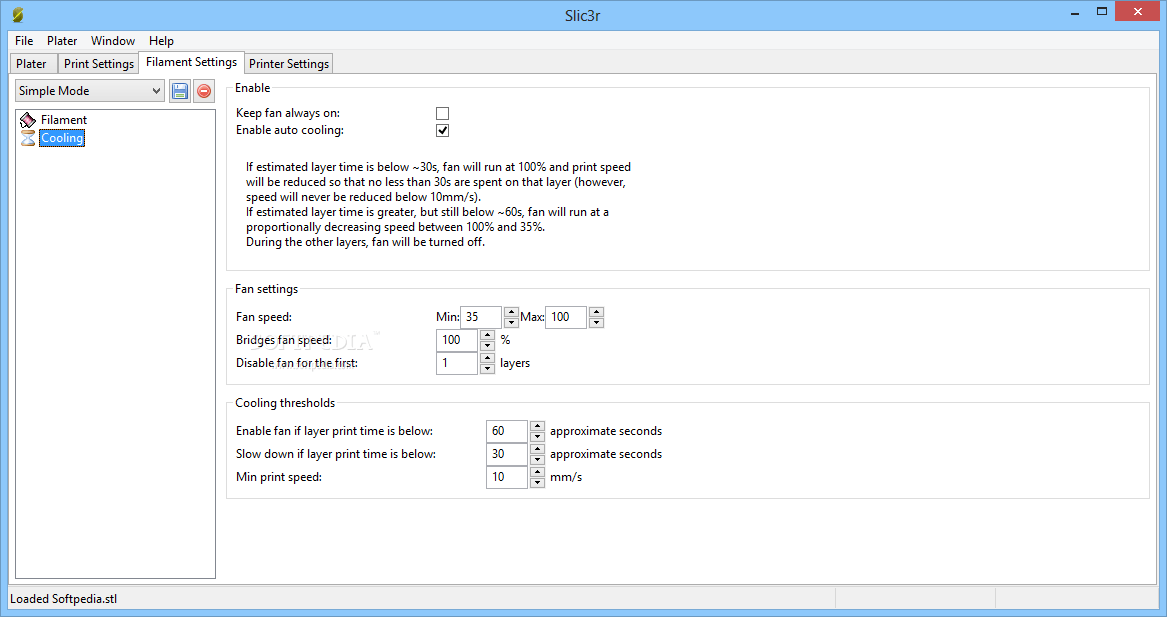
Task: Click the Disable fan for first layers field
Action: tap(456, 363)
